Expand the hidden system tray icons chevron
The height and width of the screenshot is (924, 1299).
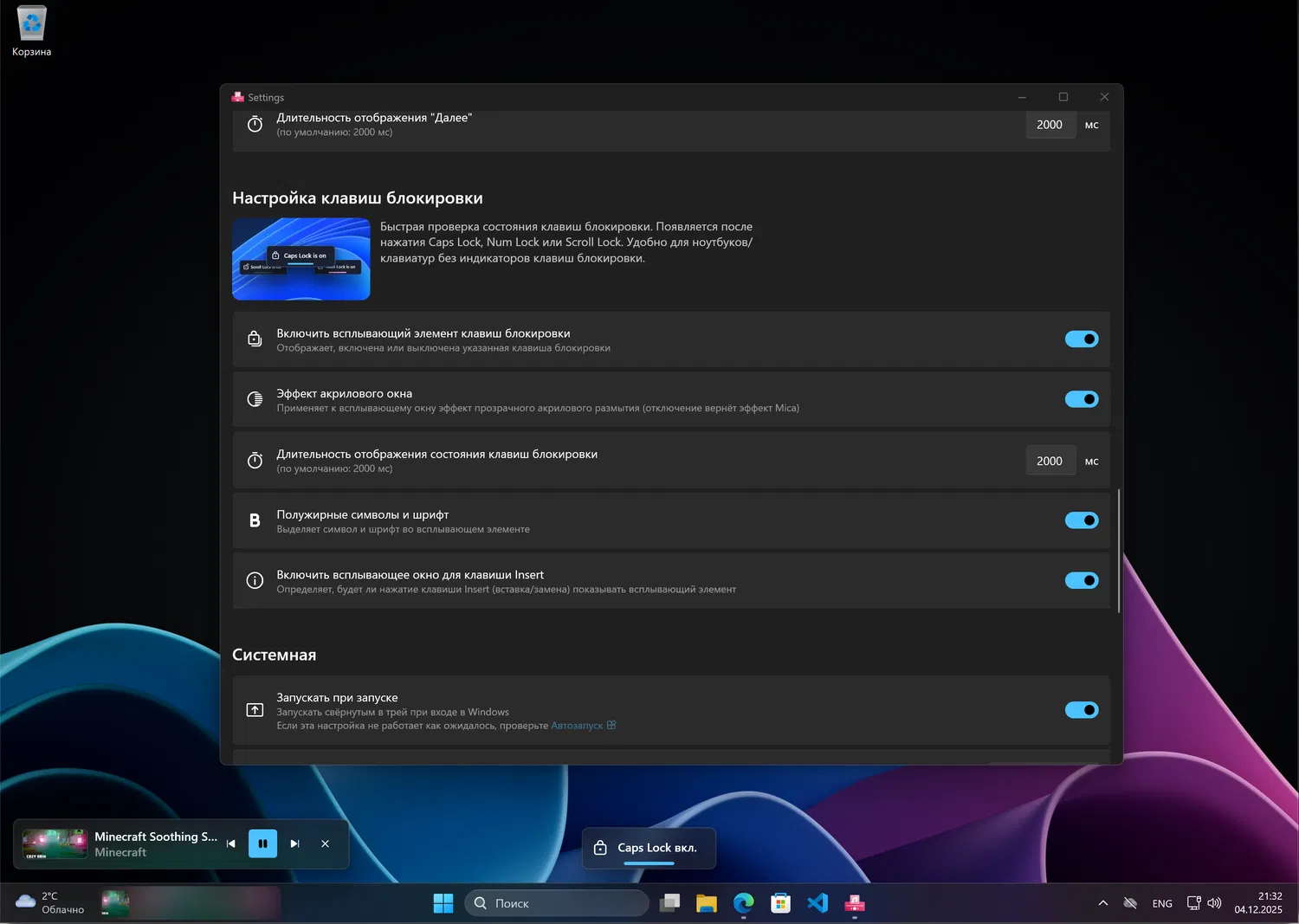1102,903
